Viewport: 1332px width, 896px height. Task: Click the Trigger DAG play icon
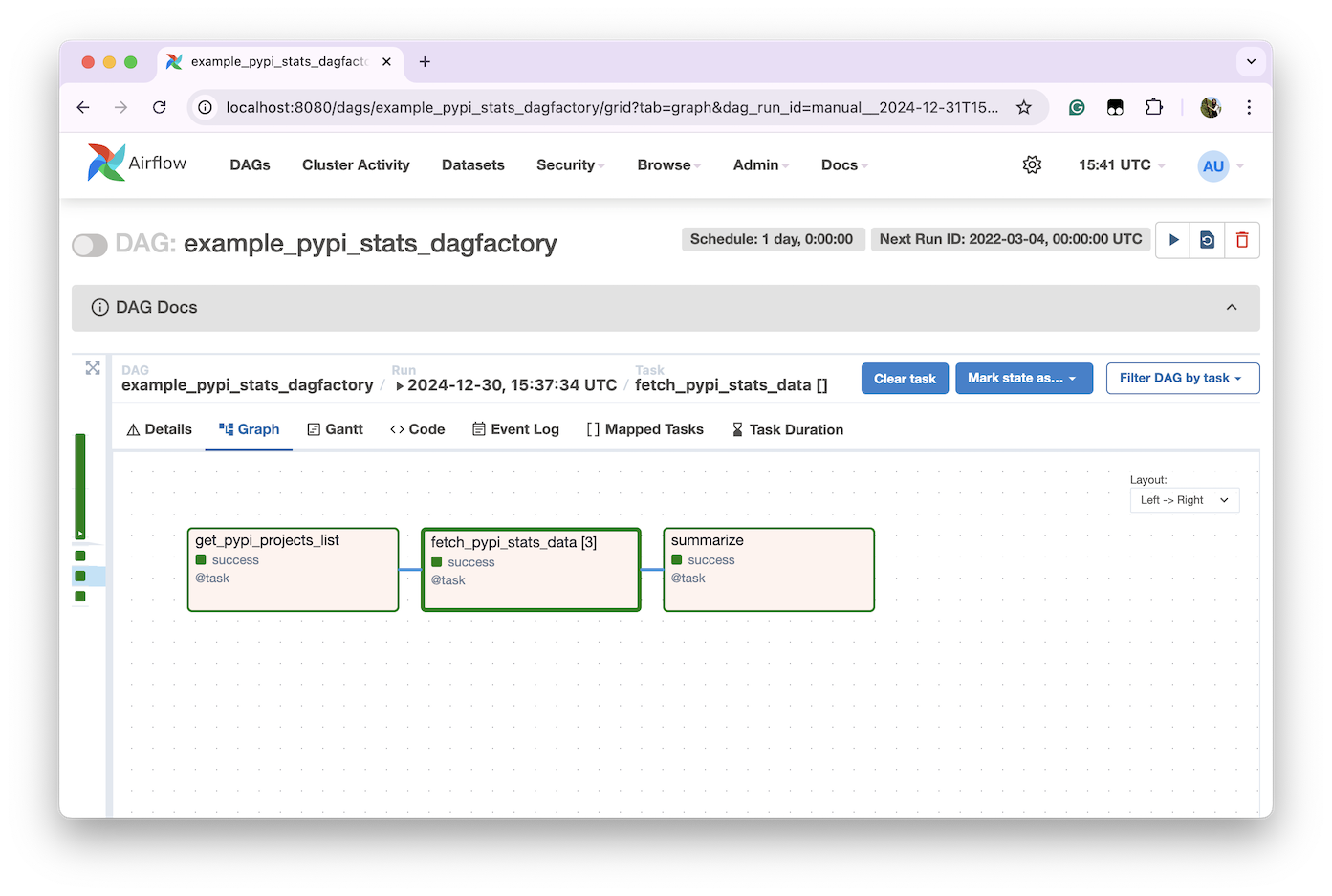point(1173,240)
